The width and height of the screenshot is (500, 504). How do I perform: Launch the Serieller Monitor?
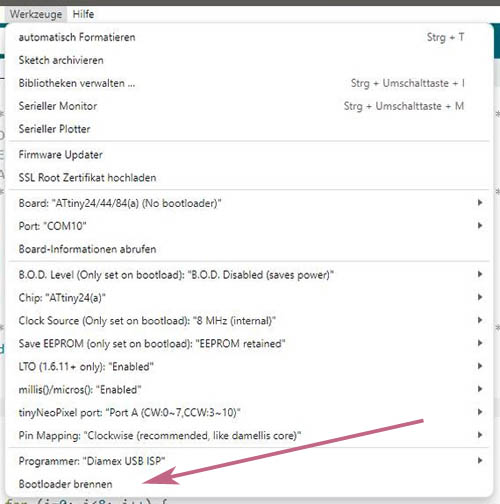249,106
